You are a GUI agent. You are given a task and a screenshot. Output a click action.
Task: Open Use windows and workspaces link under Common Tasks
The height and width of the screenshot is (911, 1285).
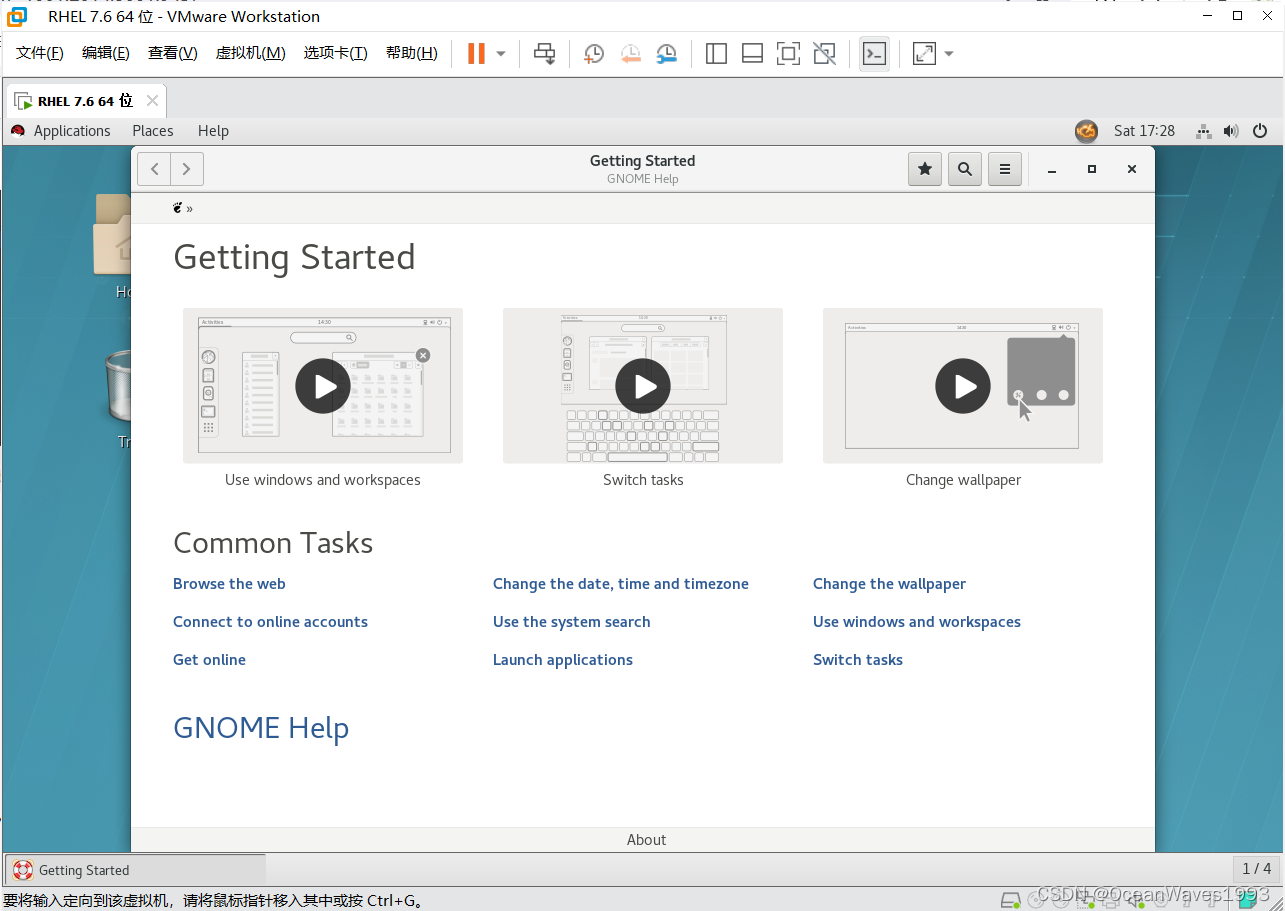pos(917,622)
